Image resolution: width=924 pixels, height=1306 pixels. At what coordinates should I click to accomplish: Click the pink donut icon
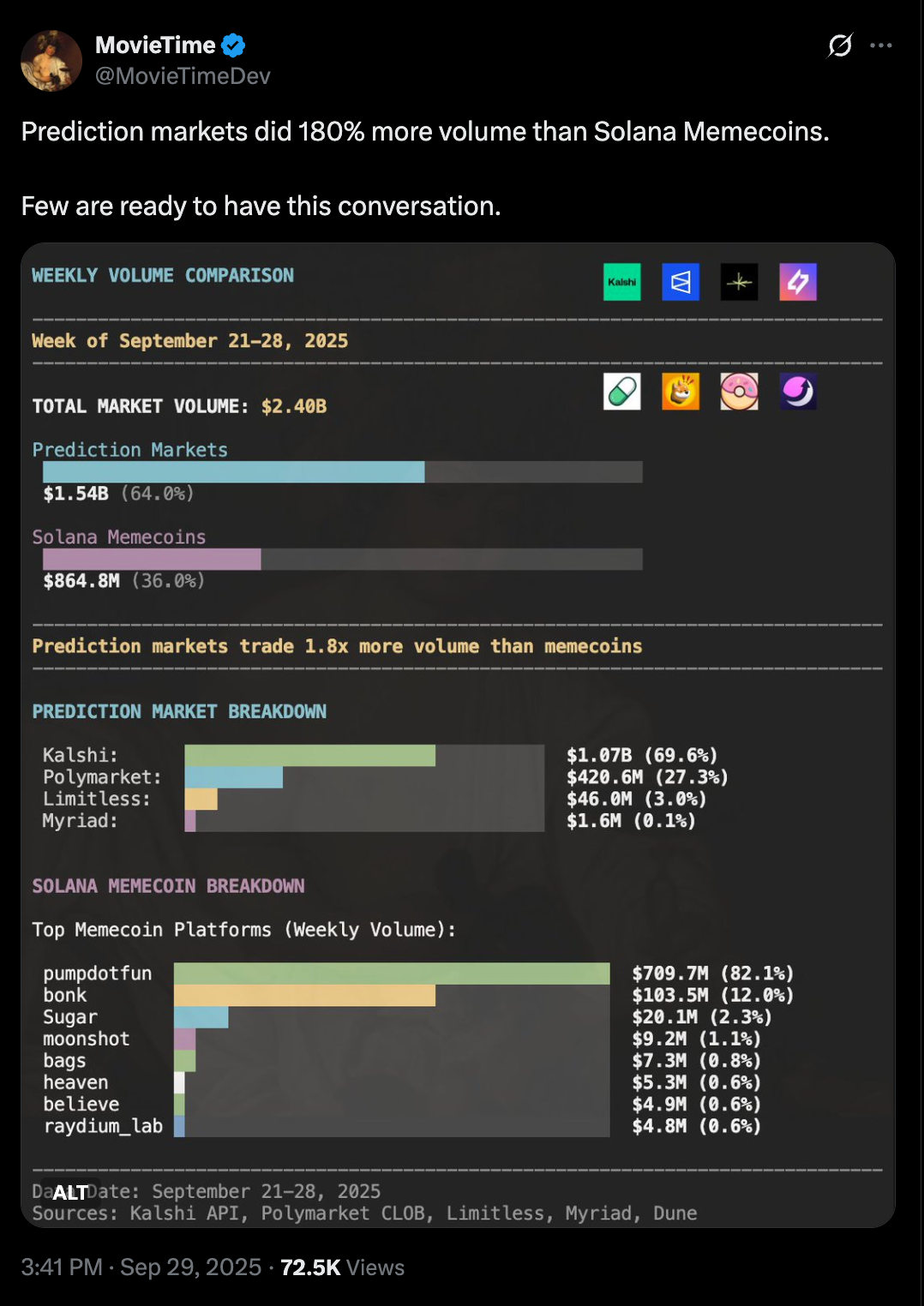(x=739, y=392)
